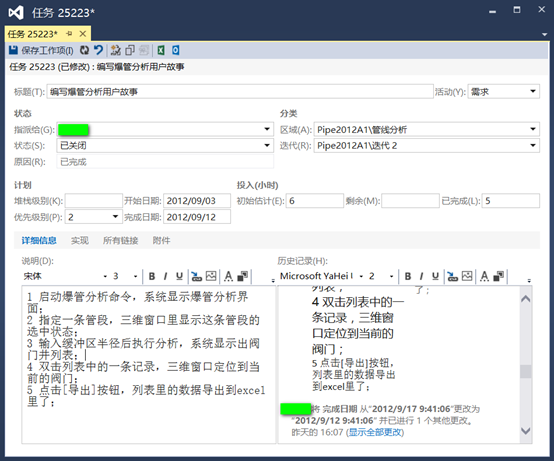Switch to the 实现 tab

coord(80,241)
